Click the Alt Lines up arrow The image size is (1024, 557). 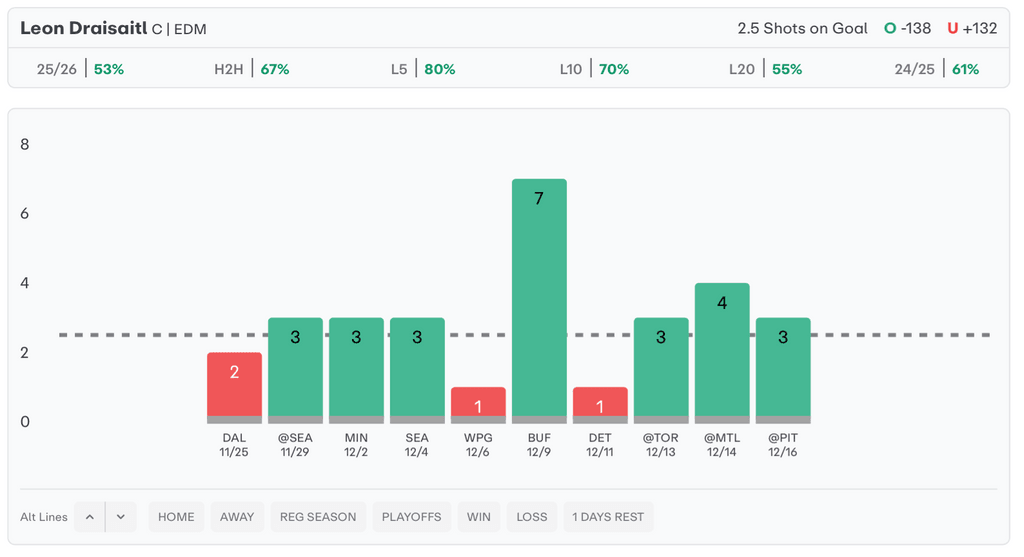[x=90, y=517]
